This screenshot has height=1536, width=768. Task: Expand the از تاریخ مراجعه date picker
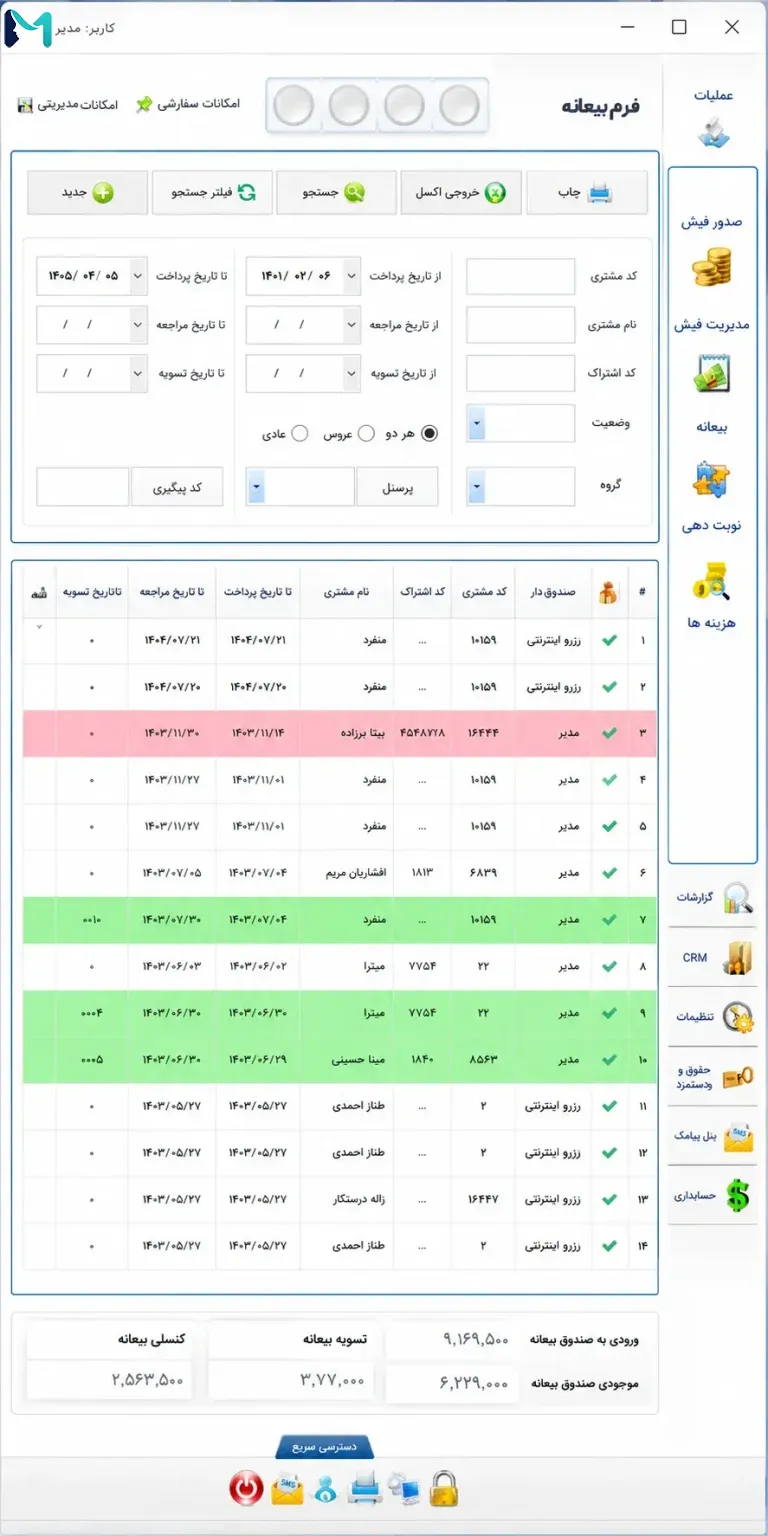pos(351,325)
